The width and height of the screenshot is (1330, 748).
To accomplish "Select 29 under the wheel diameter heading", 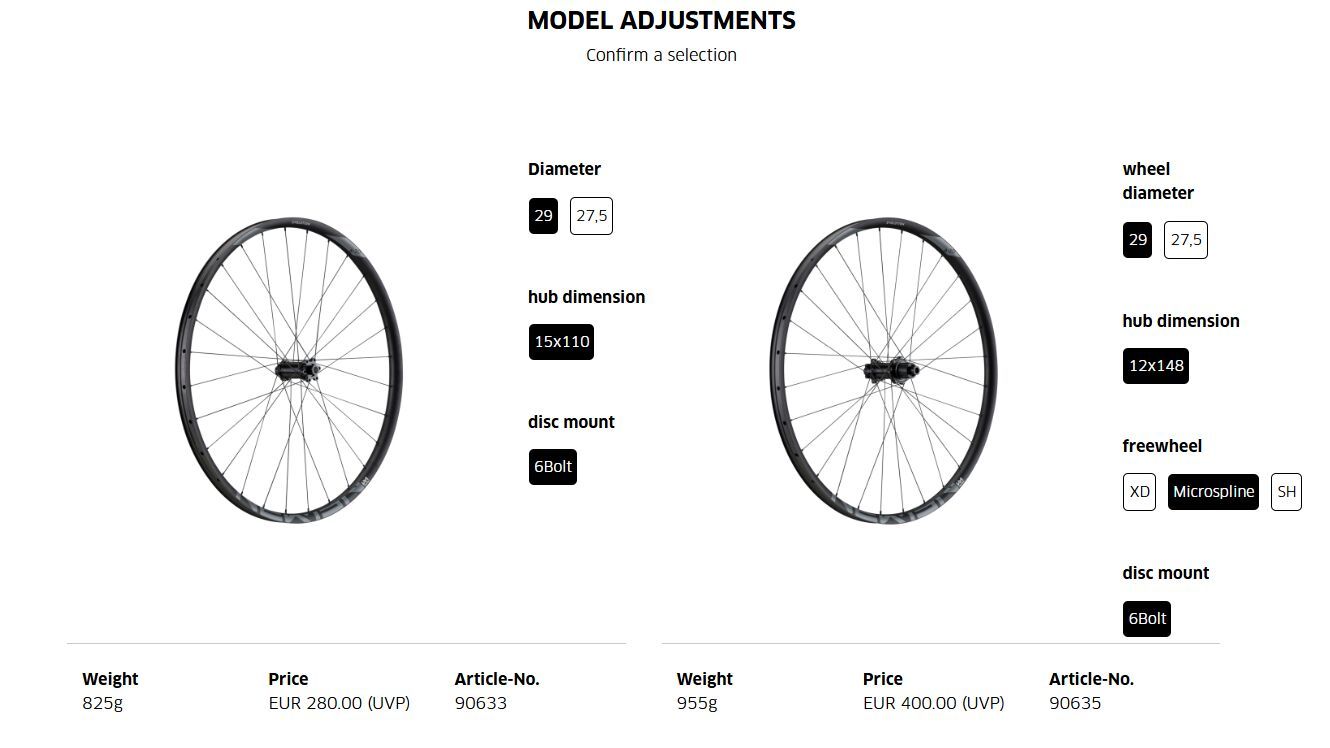I will click(1137, 240).
